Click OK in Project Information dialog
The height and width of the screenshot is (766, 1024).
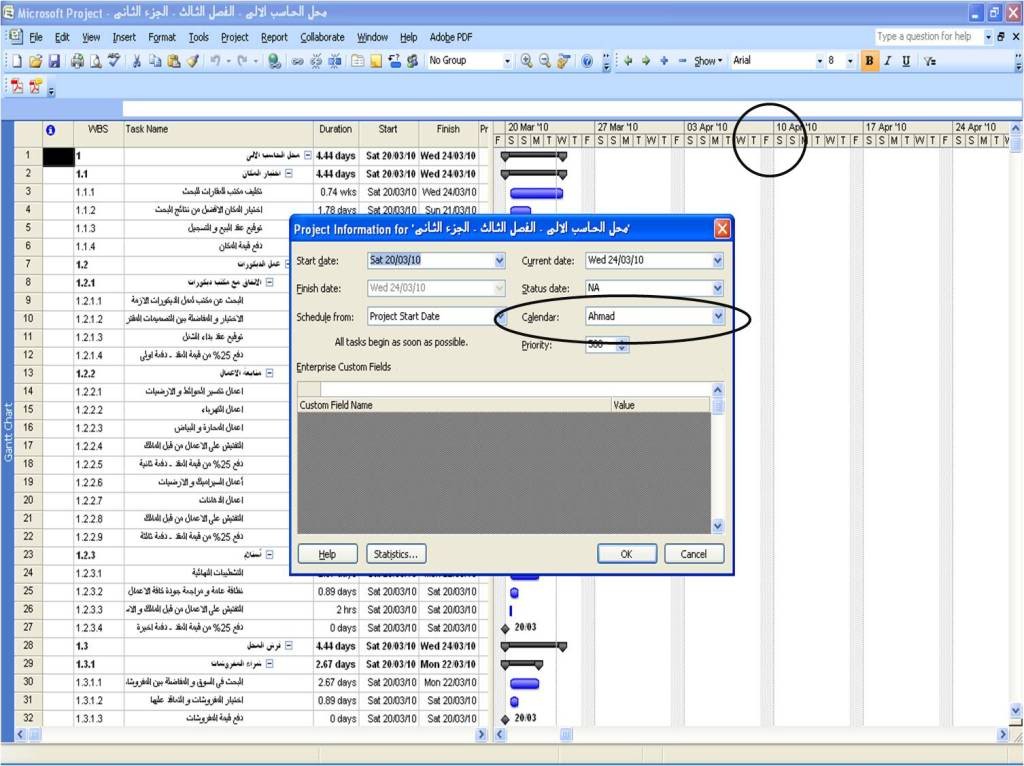pos(627,554)
